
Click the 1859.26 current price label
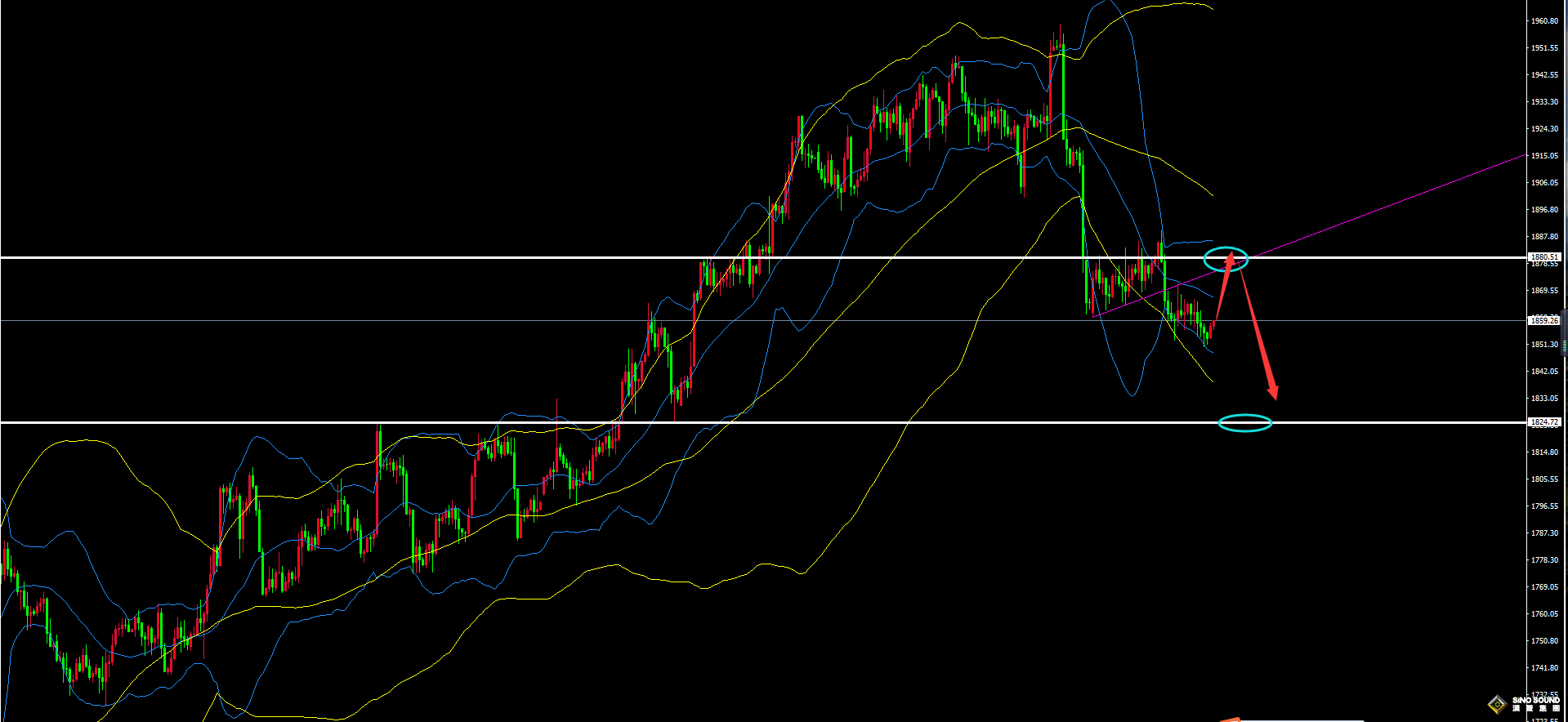(x=1543, y=321)
